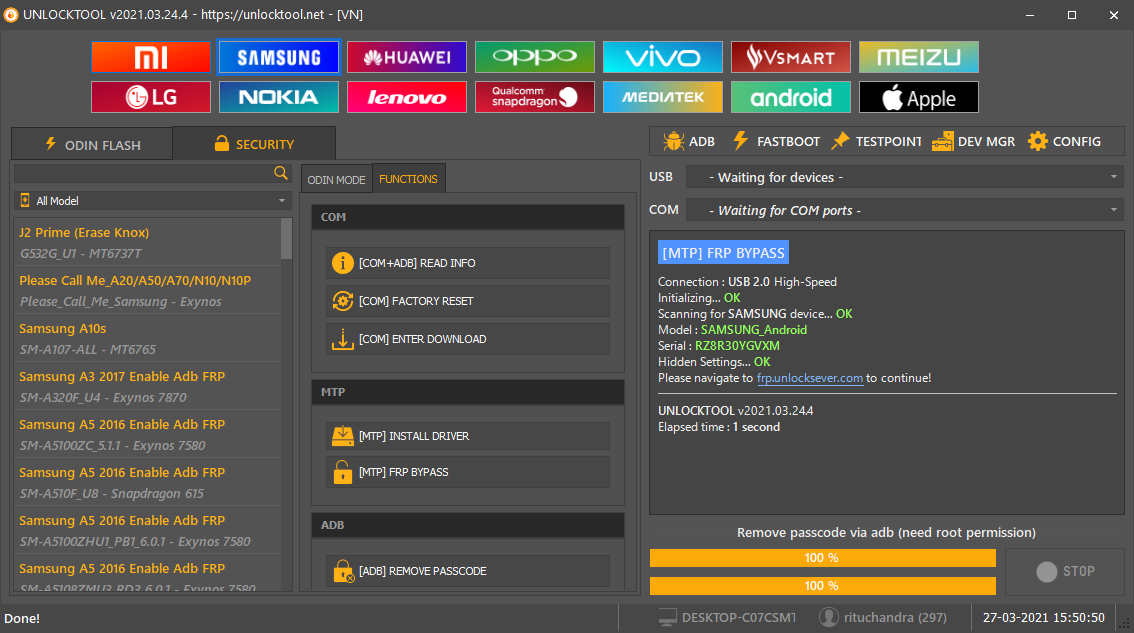Open the Nokia brand tile
This screenshot has height=633, width=1134.
pos(278,97)
